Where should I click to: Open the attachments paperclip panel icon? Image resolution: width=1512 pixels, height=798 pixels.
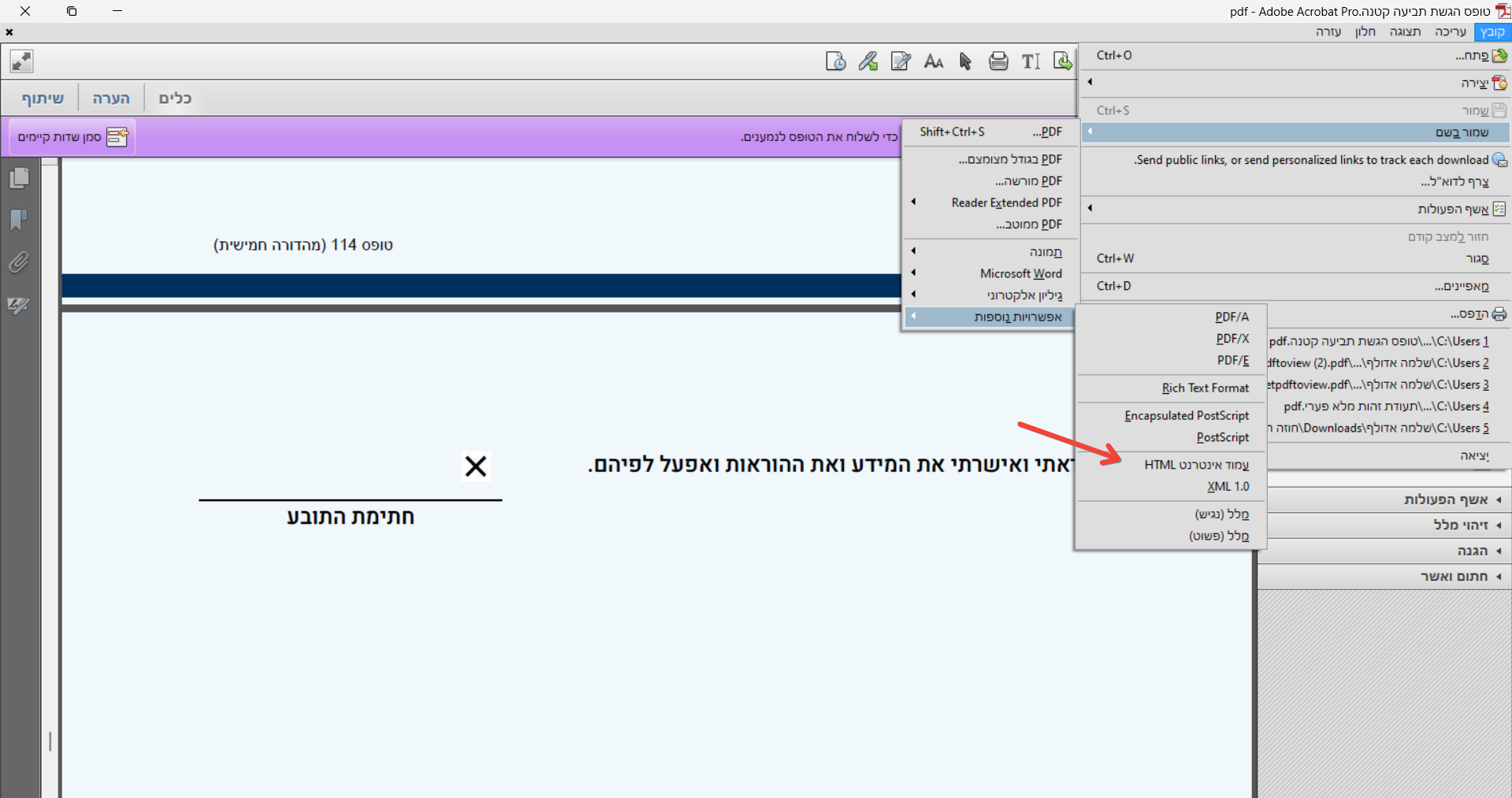(x=19, y=262)
